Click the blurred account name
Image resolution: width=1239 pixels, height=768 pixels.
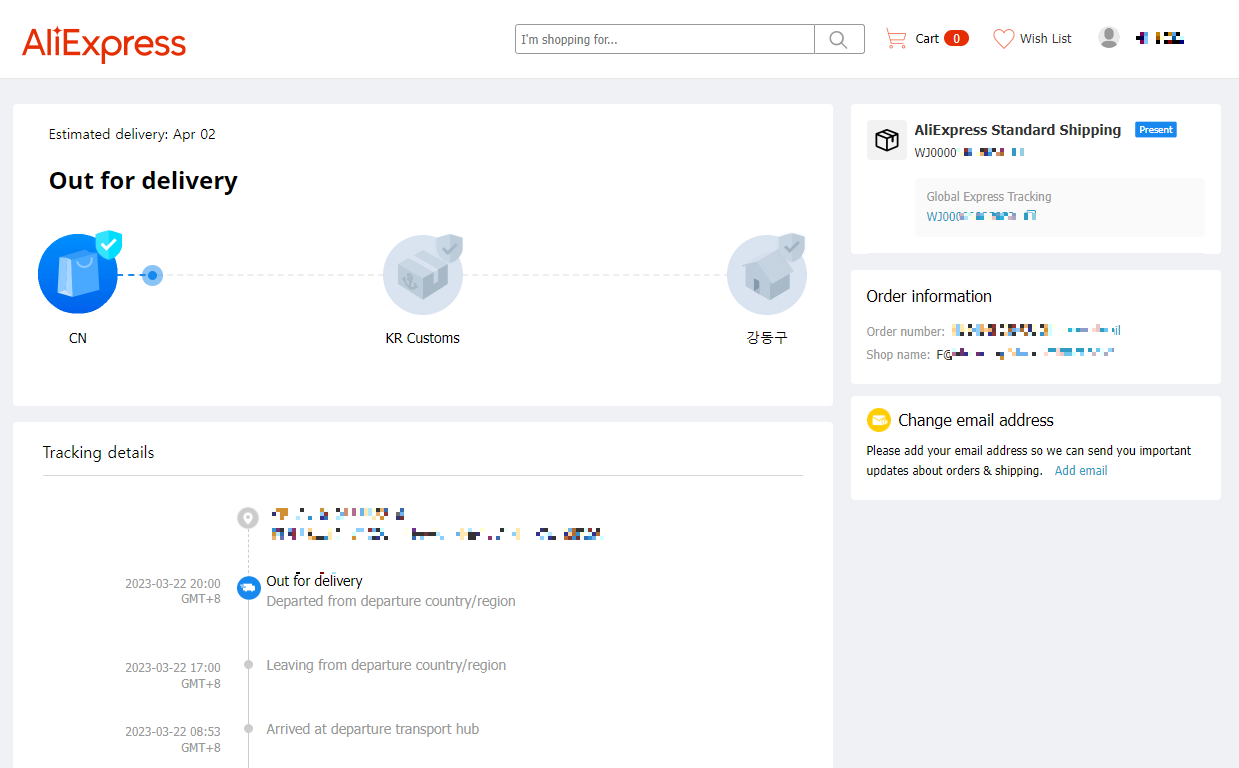click(1160, 38)
